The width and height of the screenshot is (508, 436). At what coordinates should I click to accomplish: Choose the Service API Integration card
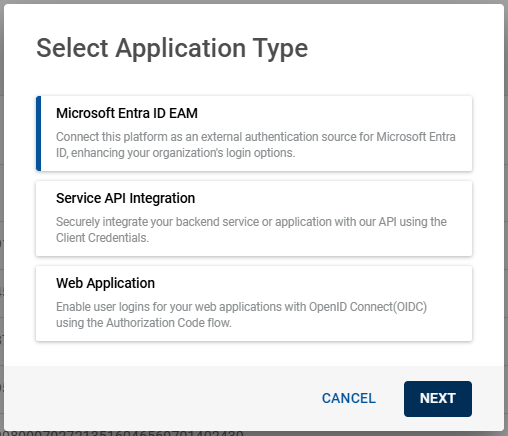[254, 218]
